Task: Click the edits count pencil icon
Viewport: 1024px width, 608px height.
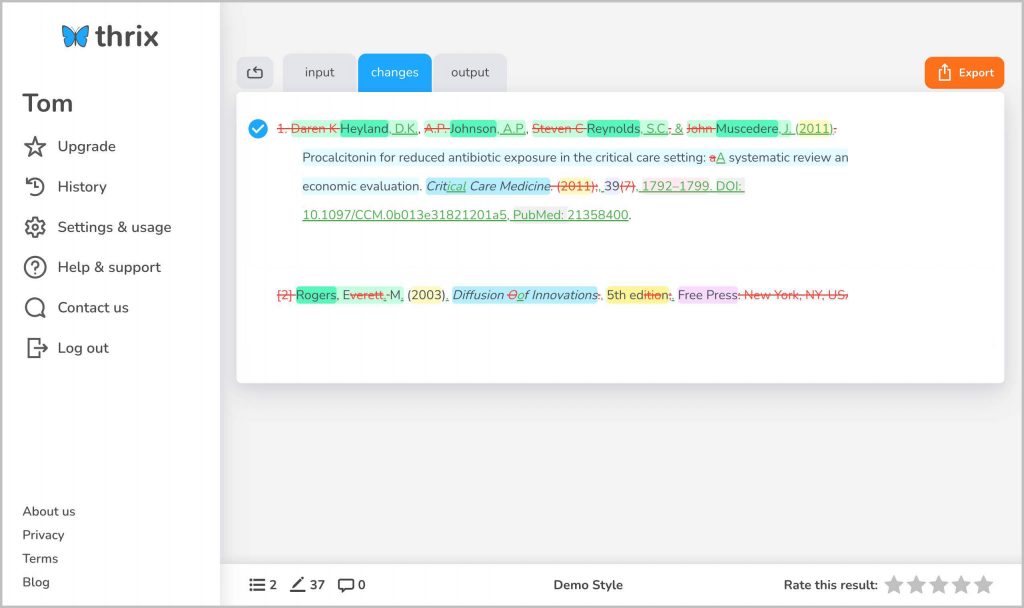Action: [x=297, y=585]
